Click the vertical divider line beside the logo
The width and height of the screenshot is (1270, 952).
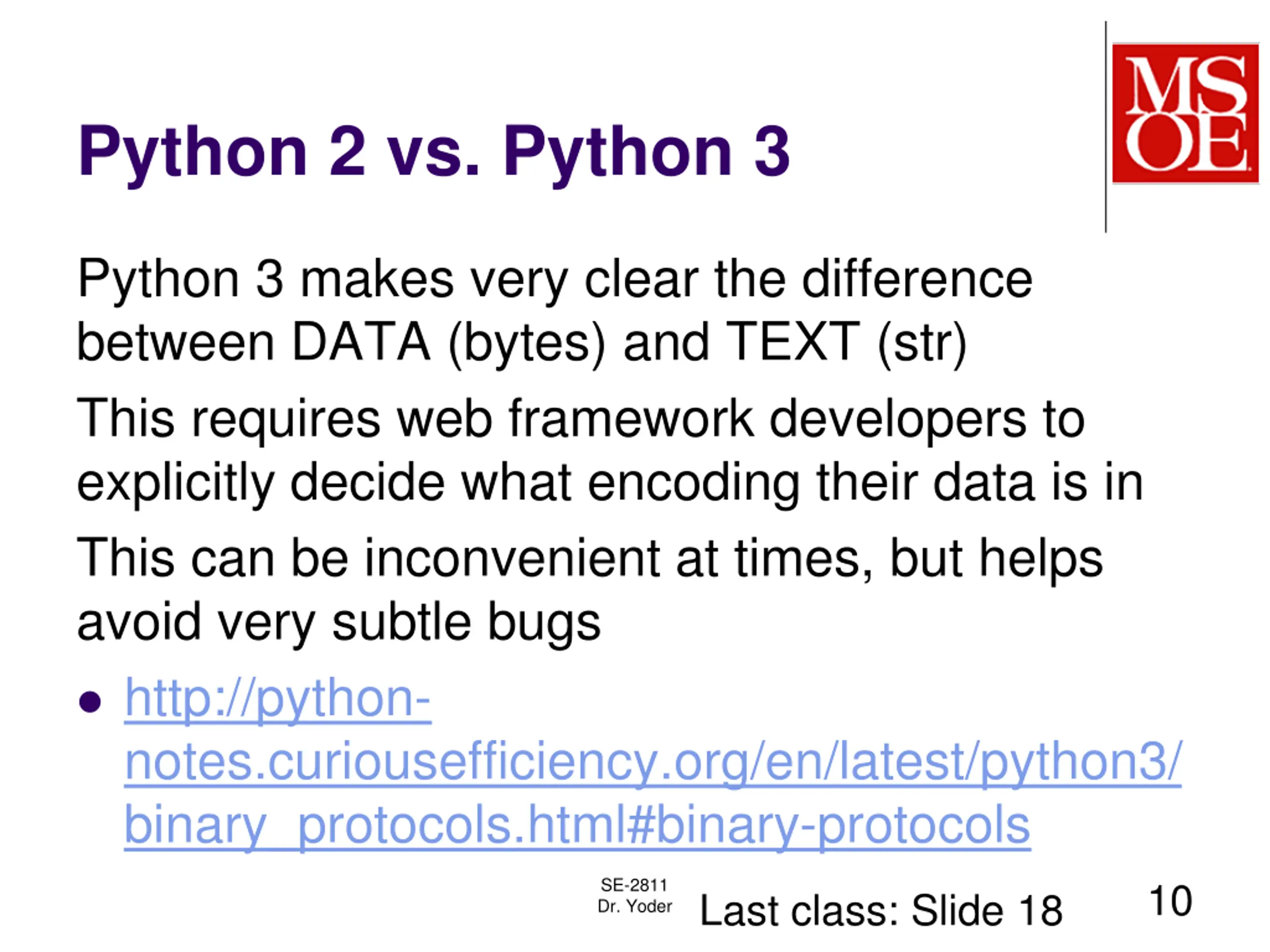click(1106, 127)
